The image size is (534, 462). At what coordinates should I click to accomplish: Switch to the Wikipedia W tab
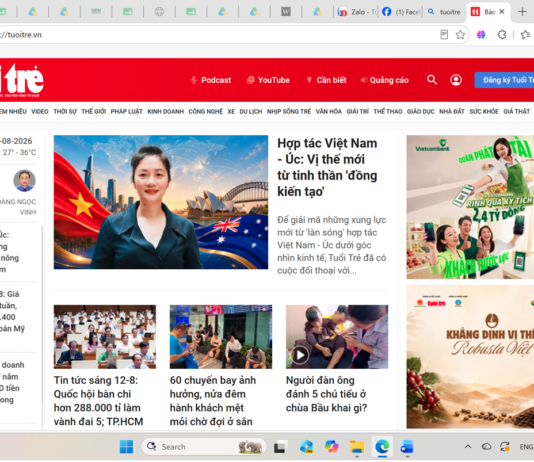286,12
